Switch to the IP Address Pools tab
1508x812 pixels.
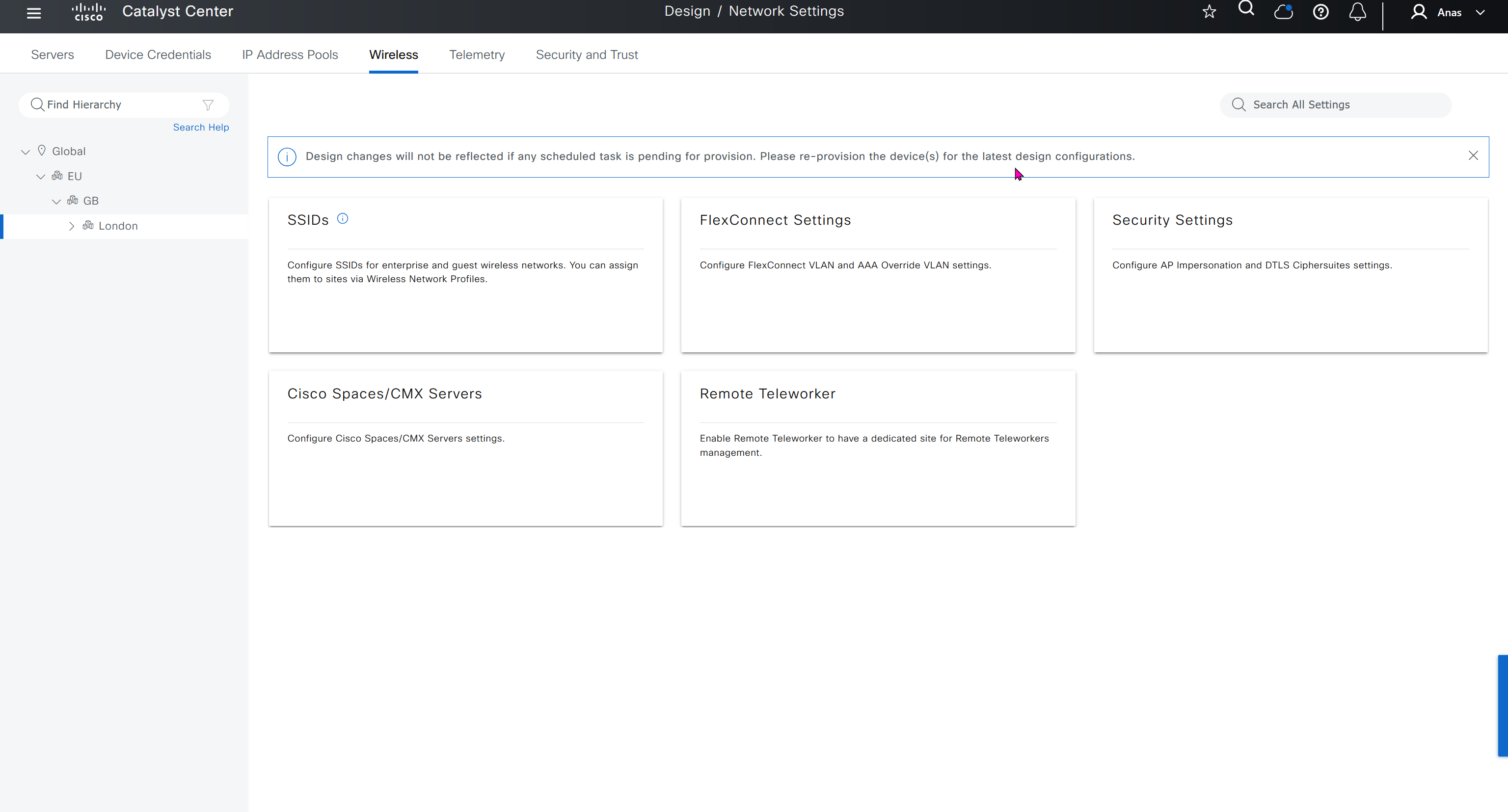click(x=290, y=54)
